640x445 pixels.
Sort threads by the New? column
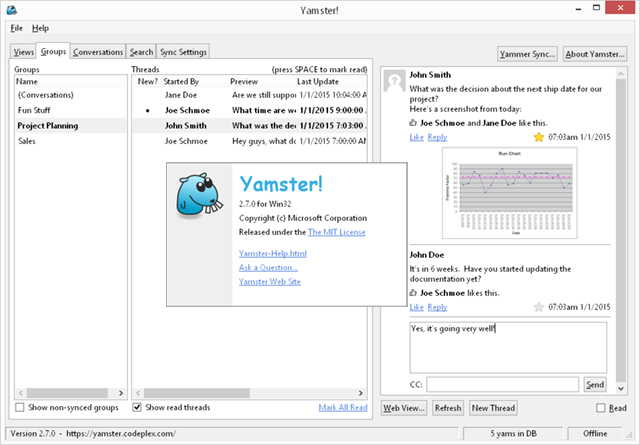(147, 81)
